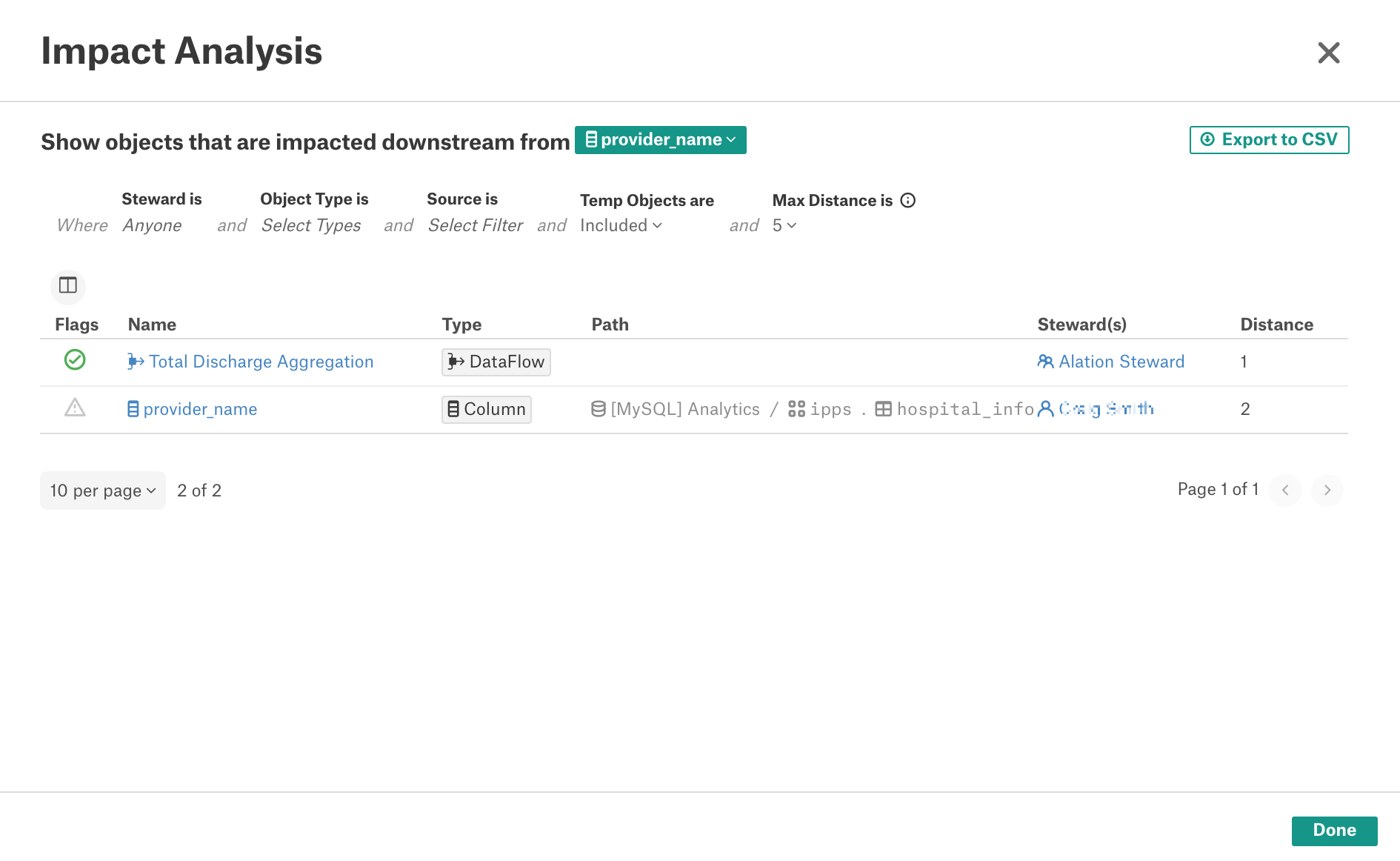Expand the Max Distance 5 dropdown
Screen dimensions: 1400x861
coord(784,225)
